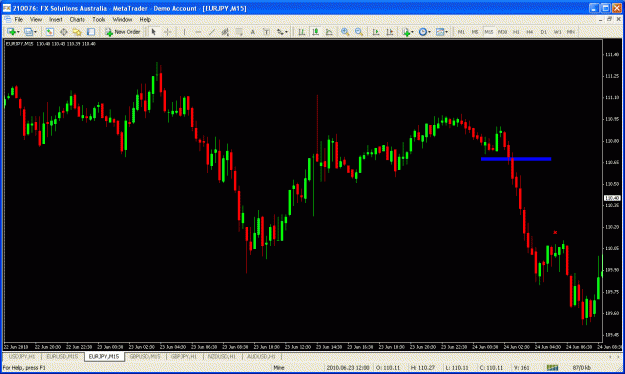Click the green connection status bars indicator
Image resolution: width=625 pixels, height=374 pixels.
click(x=552, y=368)
